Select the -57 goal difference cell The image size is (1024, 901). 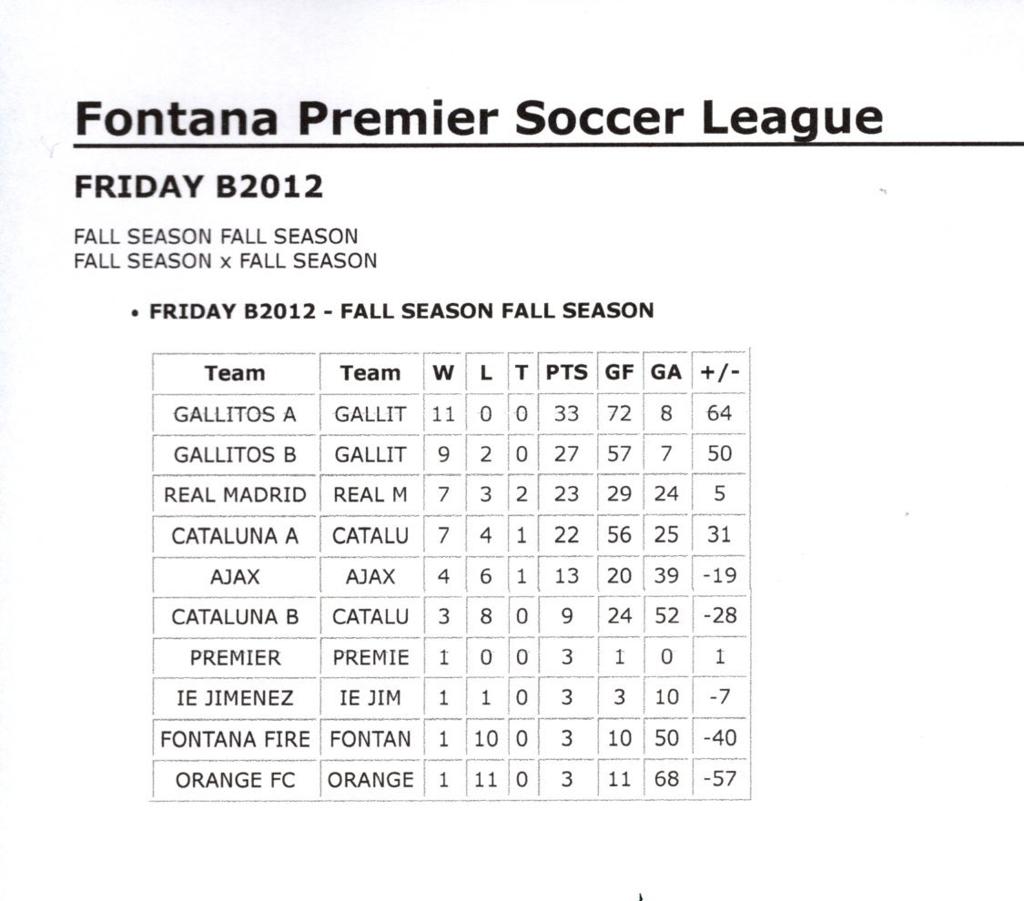(719, 780)
